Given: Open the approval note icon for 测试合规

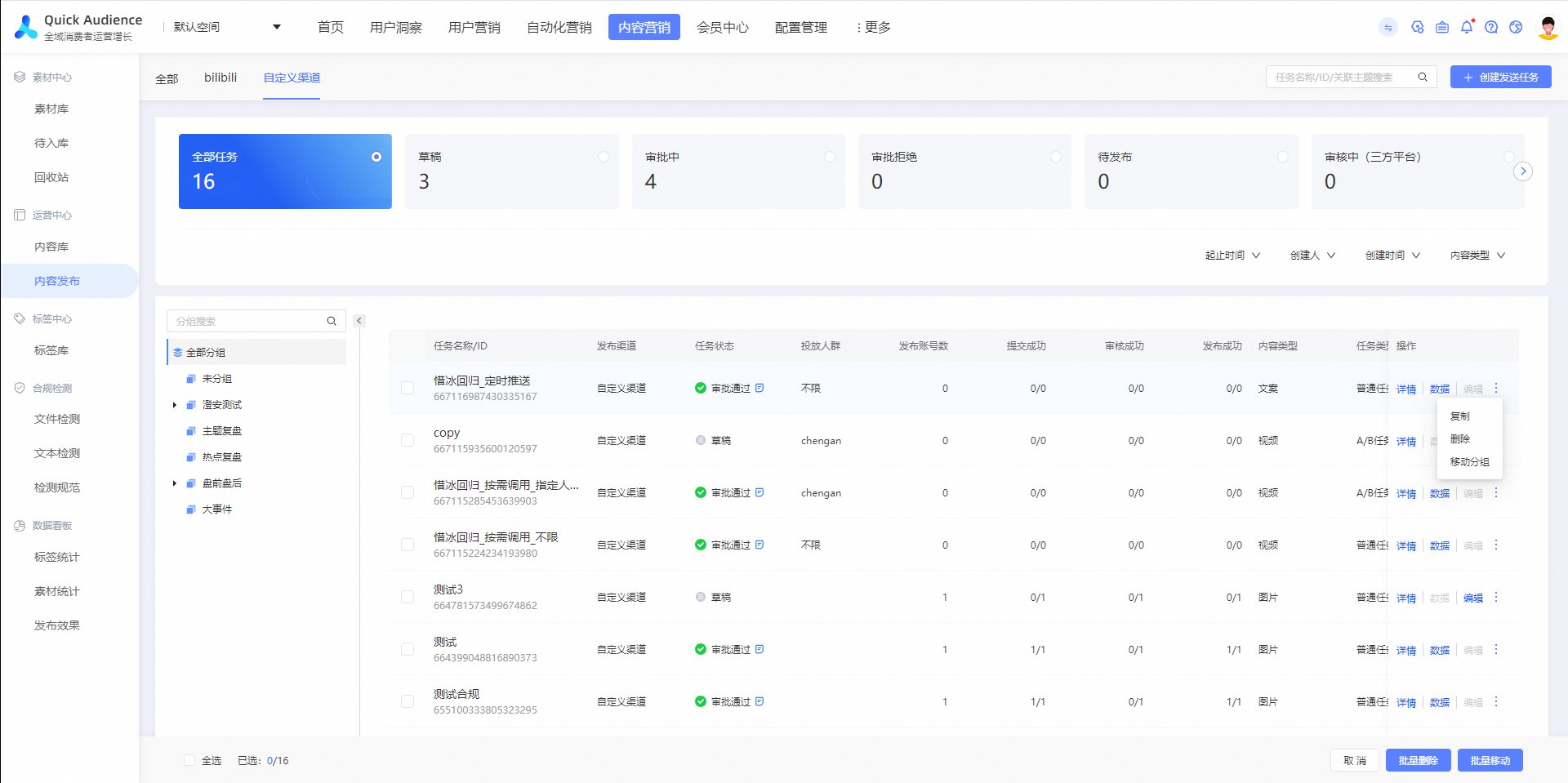Looking at the screenshot, I should point(759,701).
